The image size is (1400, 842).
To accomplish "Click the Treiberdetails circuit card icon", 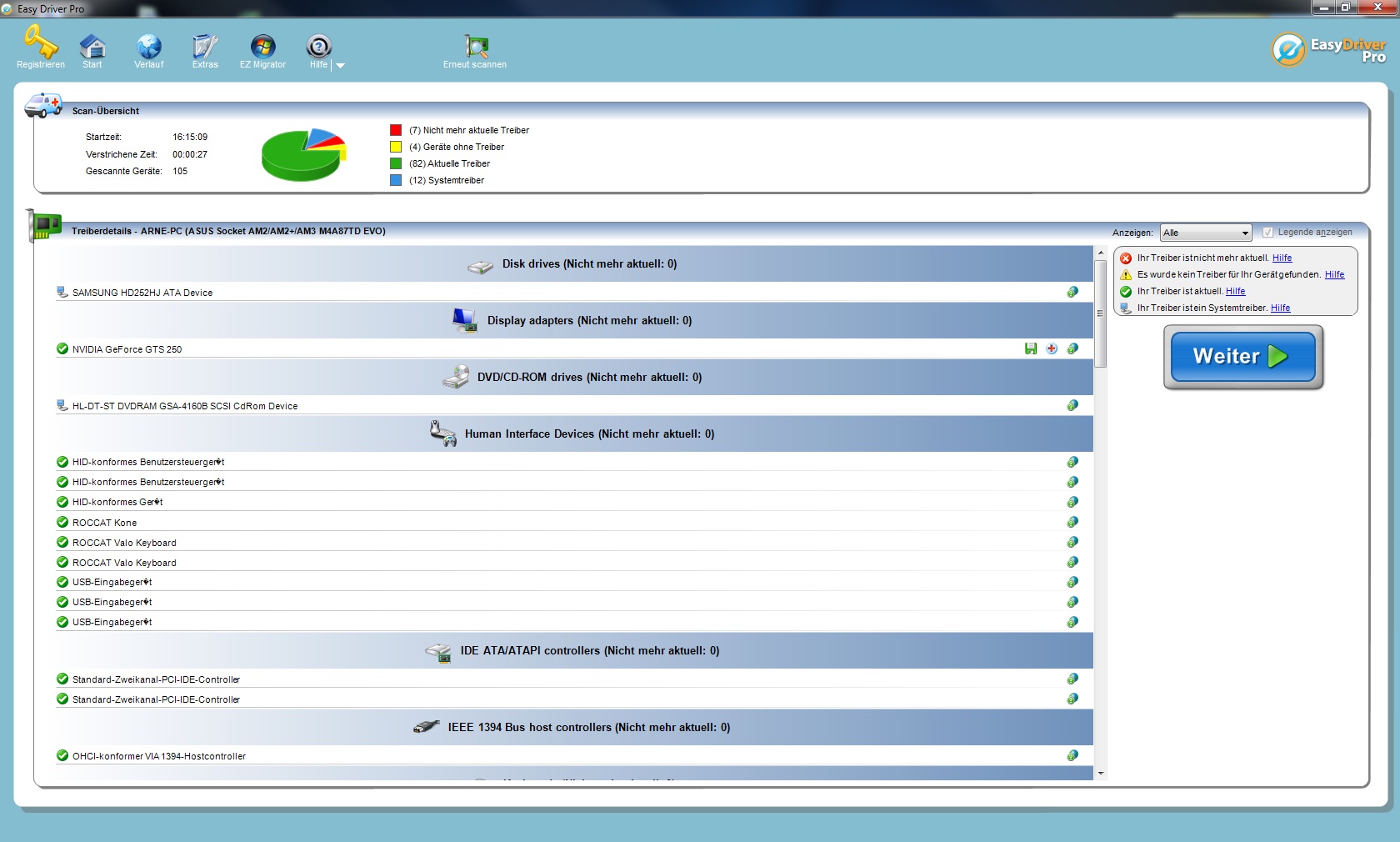I will (x=46, y=225).
